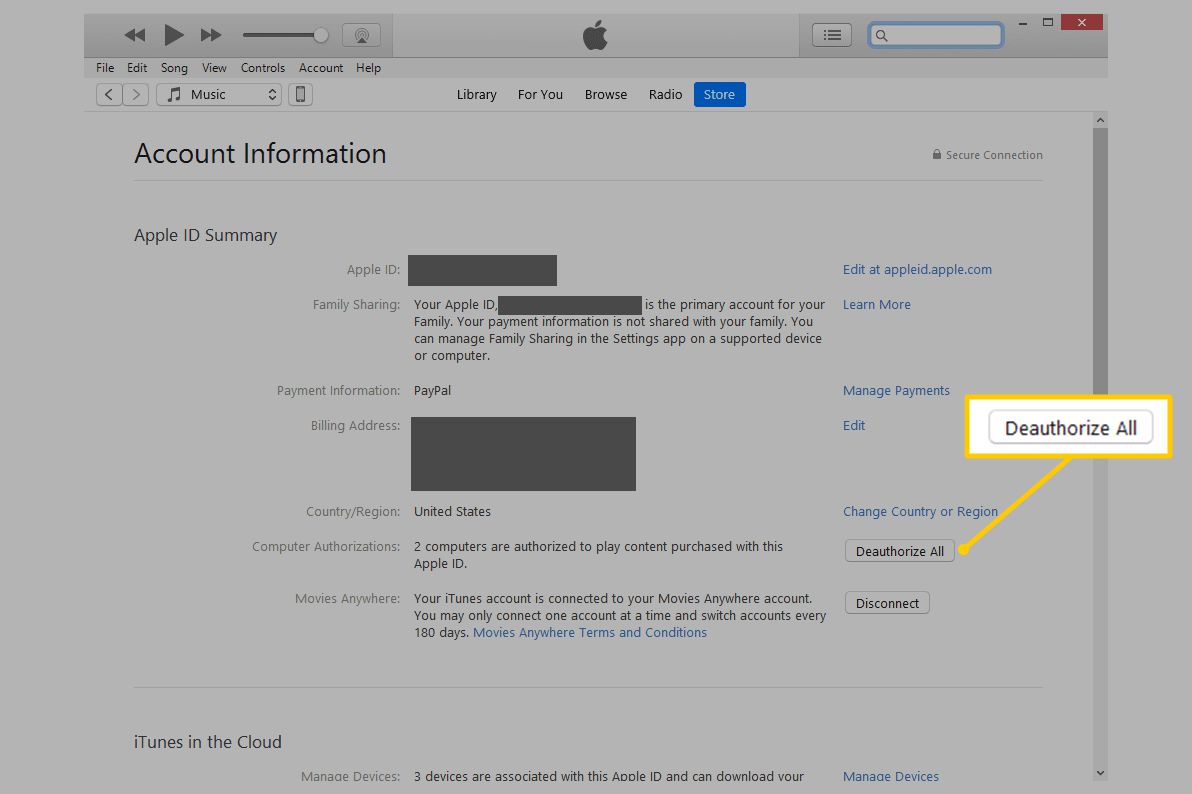The height and width of the screenshot is (794, 1192).
Task: Open the Account menu
Action: pyautogui.click(x=321, y=68)
